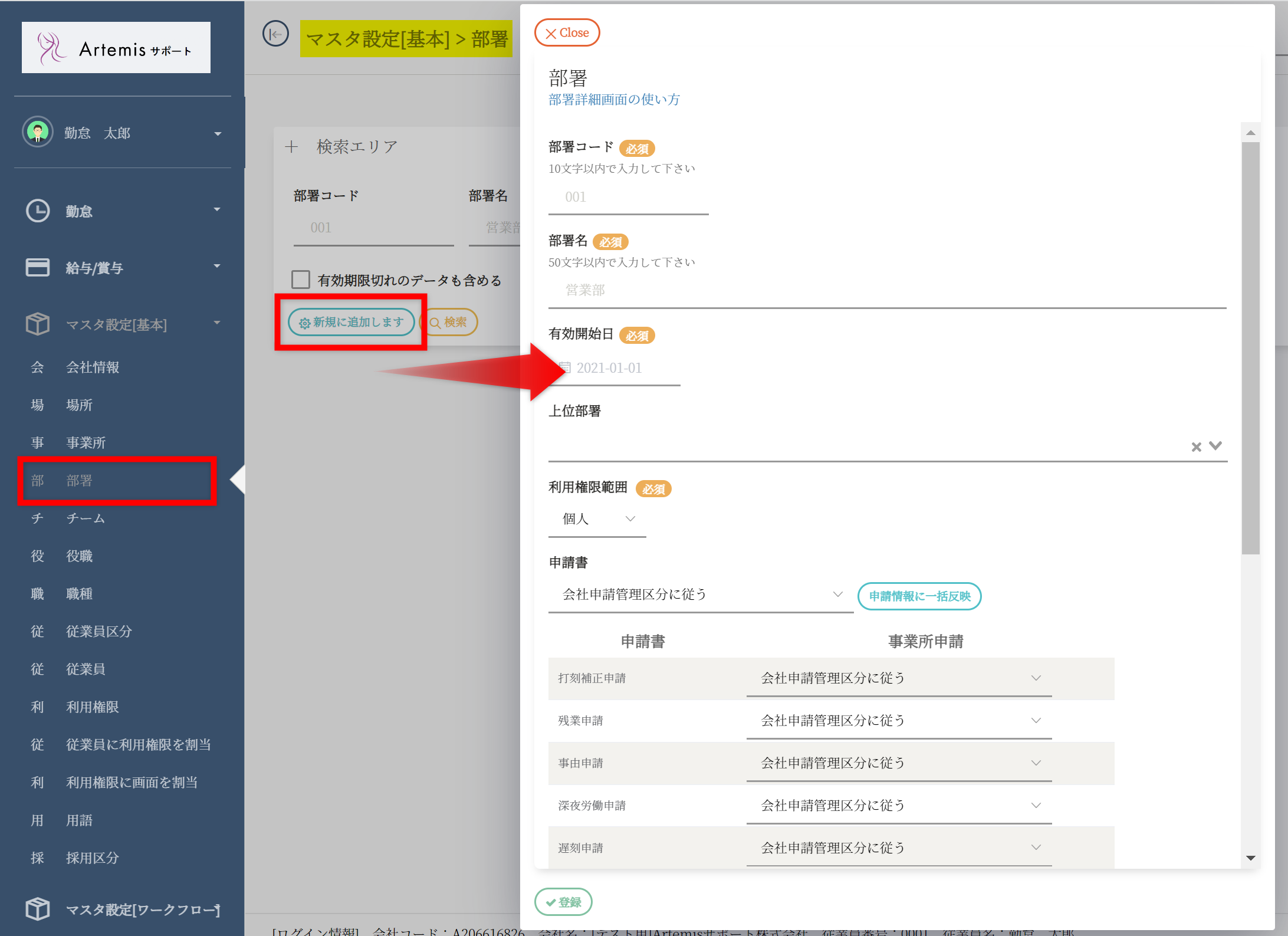This screenshot has height=936, width=1288.
Task: Click the sidebar collapse arrow icon
Action: tap(275, 34)
